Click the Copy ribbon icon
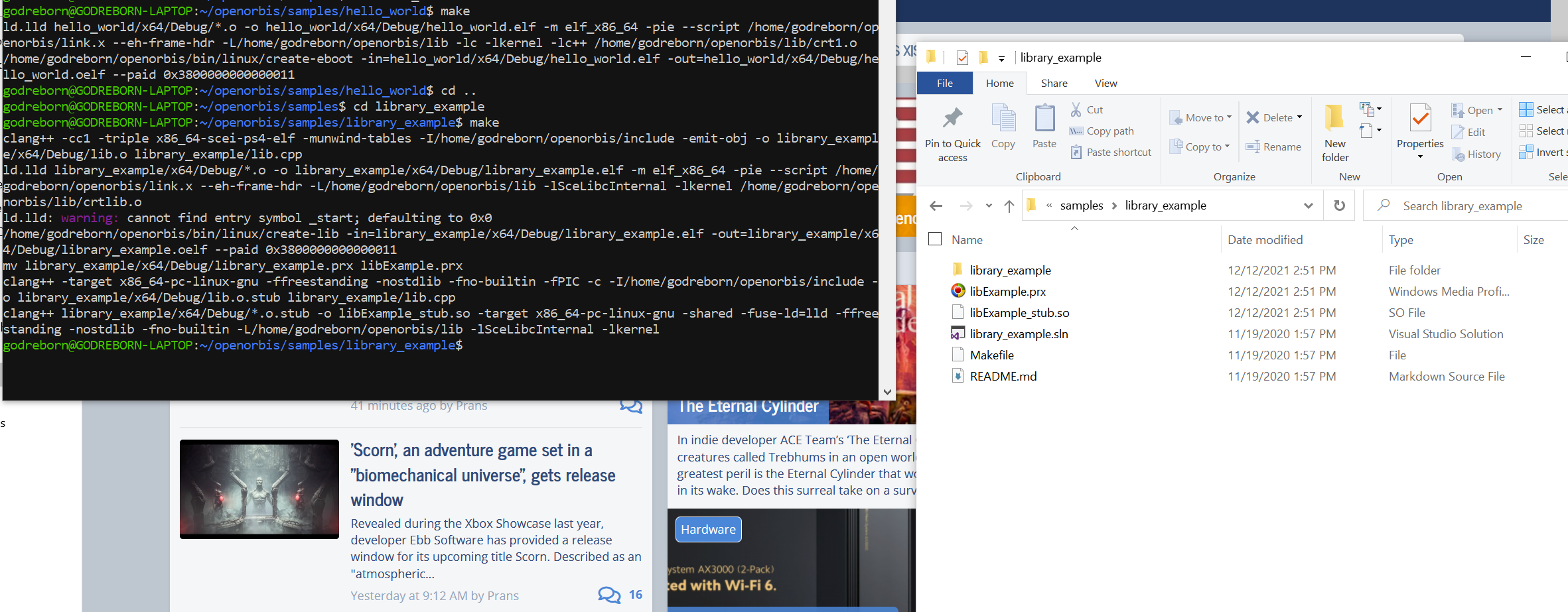 point(1003,119)
